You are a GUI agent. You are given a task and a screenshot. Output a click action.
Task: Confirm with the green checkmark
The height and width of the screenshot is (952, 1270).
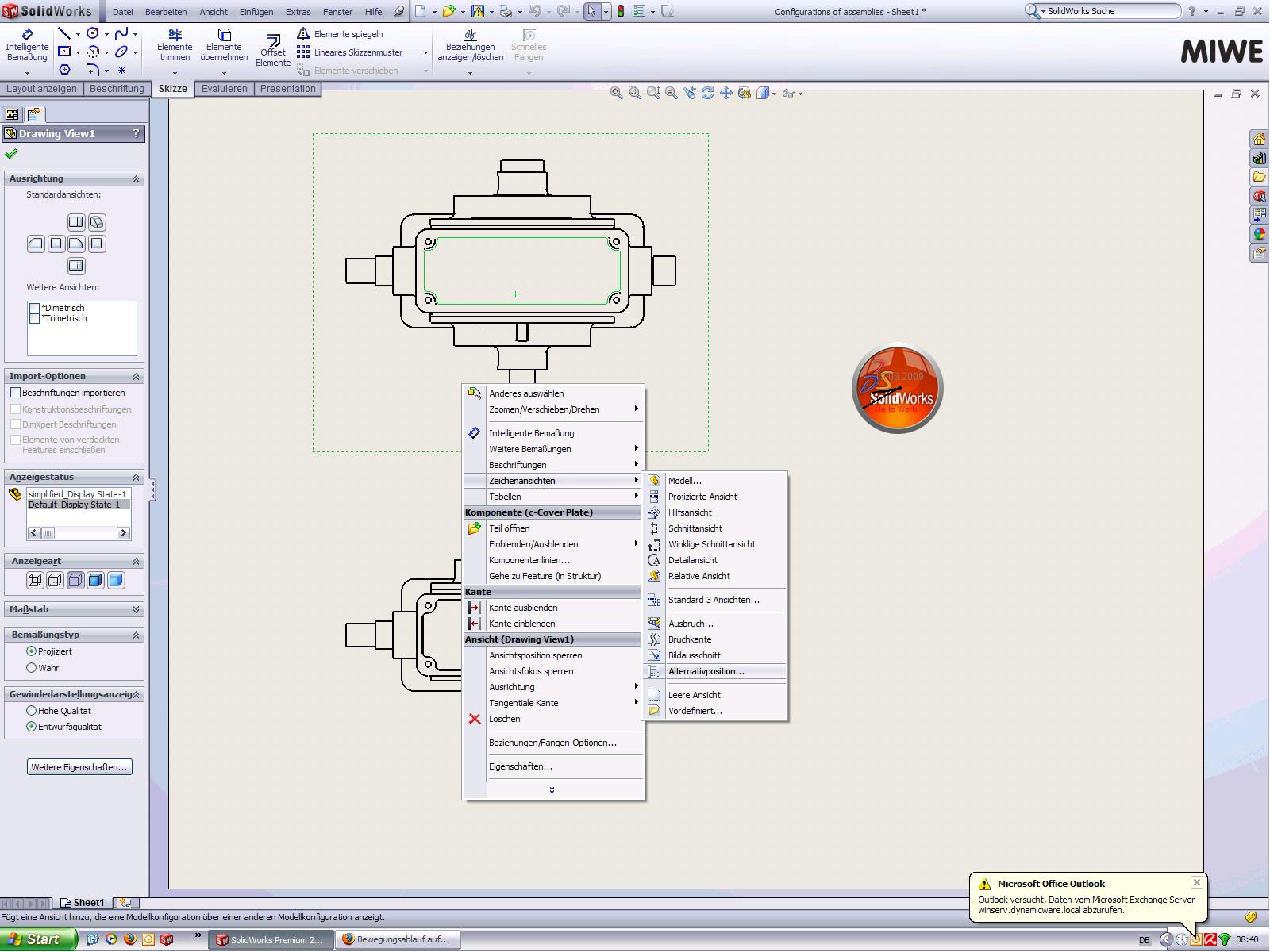(11, 154)
